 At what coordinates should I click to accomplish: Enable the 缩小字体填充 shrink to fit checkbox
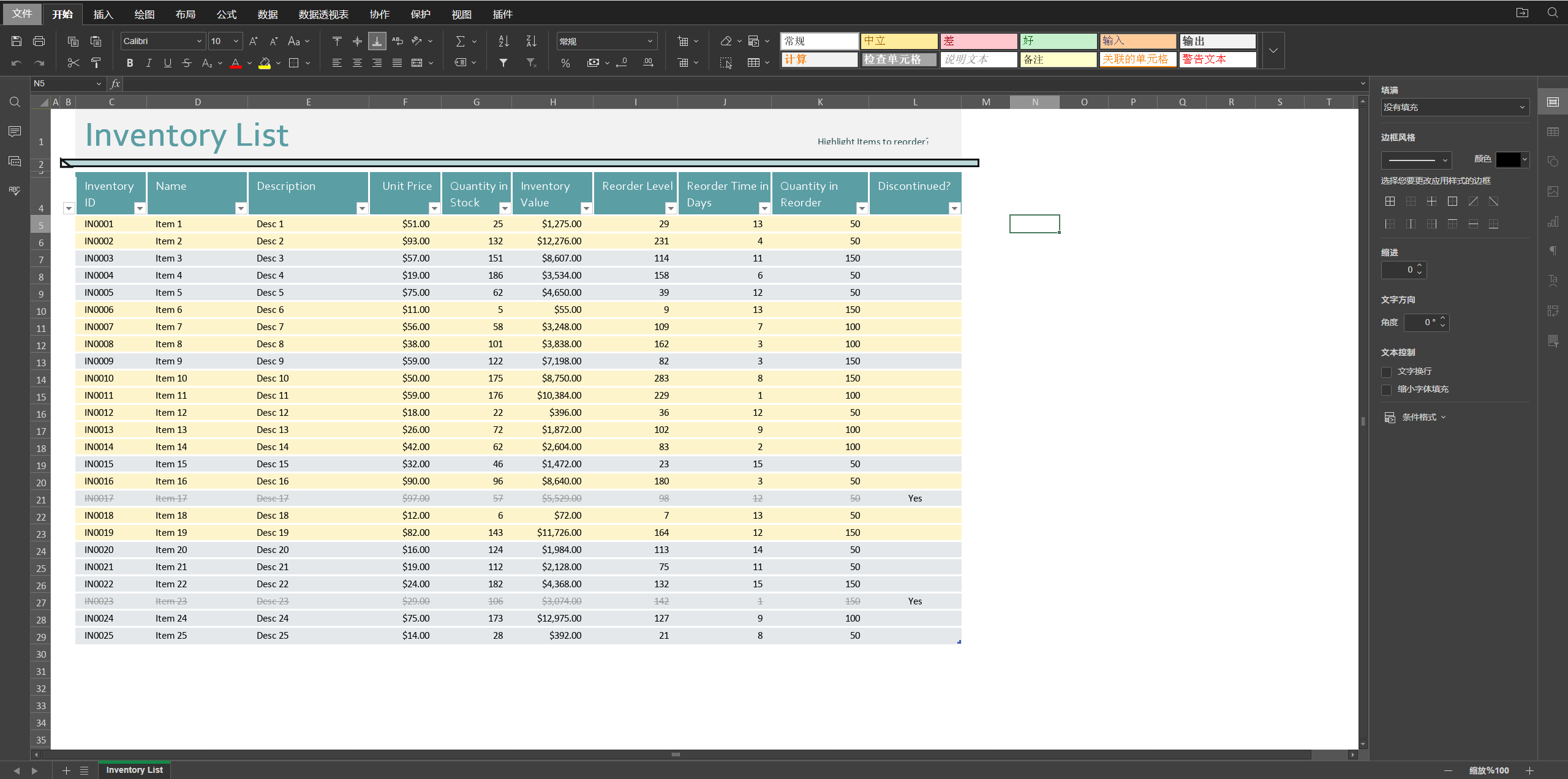coord(1387,389)
